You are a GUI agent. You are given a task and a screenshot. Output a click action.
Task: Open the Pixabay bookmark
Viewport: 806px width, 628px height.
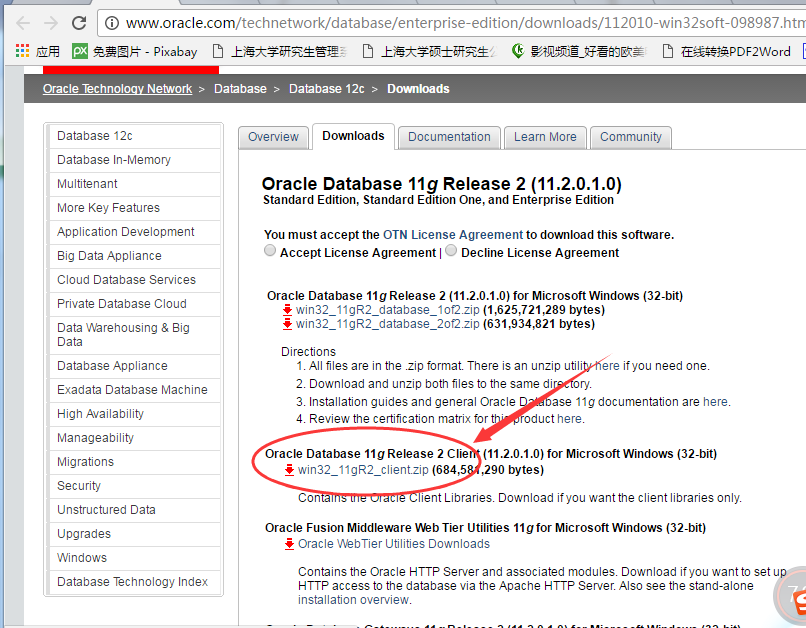tap(135, 51)
